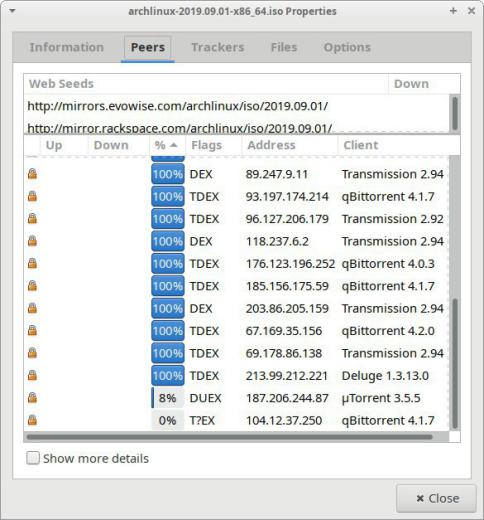Click the Close button
Viewport: 484px width, 520px height.
pyautogui.click(x=436, y=498)
